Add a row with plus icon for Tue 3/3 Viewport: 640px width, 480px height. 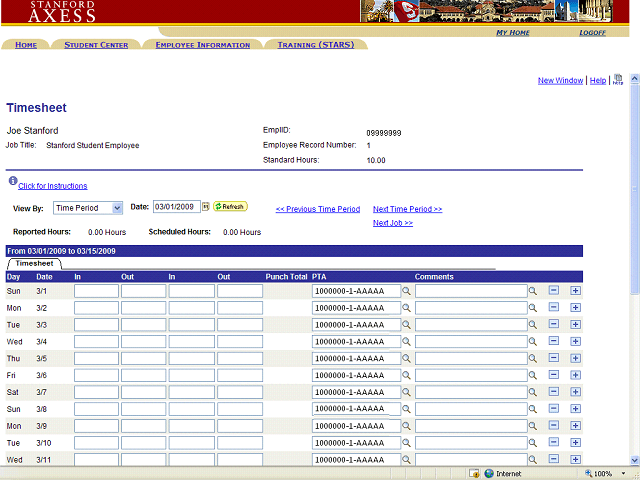(x=575, y=325)
